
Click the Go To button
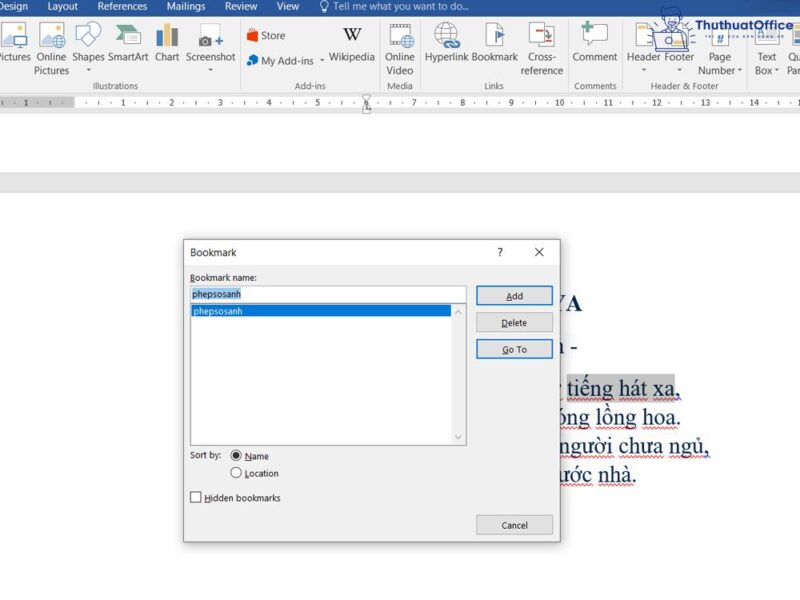pos(514,349)
